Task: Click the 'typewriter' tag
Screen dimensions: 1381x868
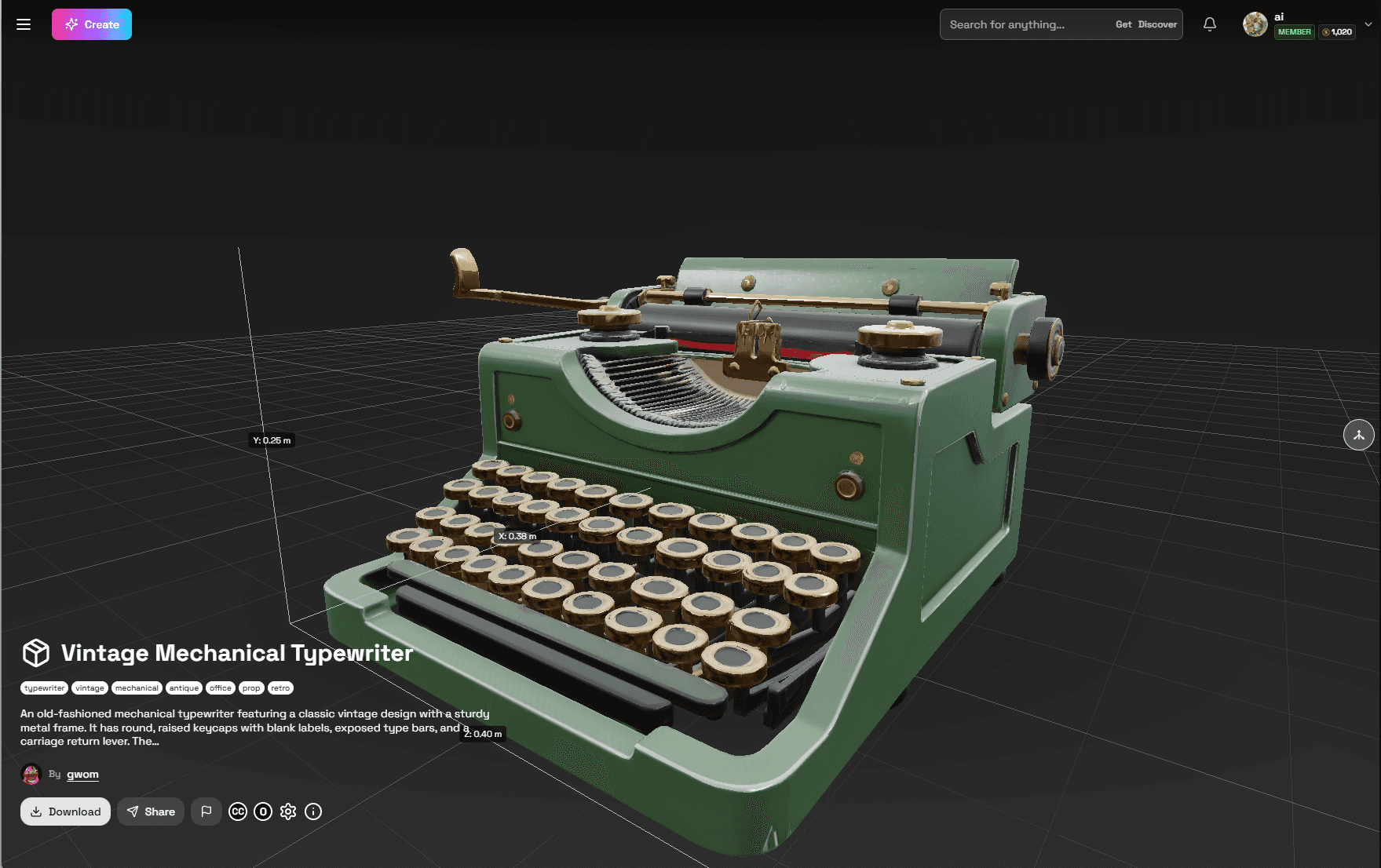Action: pyautogui.click(x=45, y=688)
